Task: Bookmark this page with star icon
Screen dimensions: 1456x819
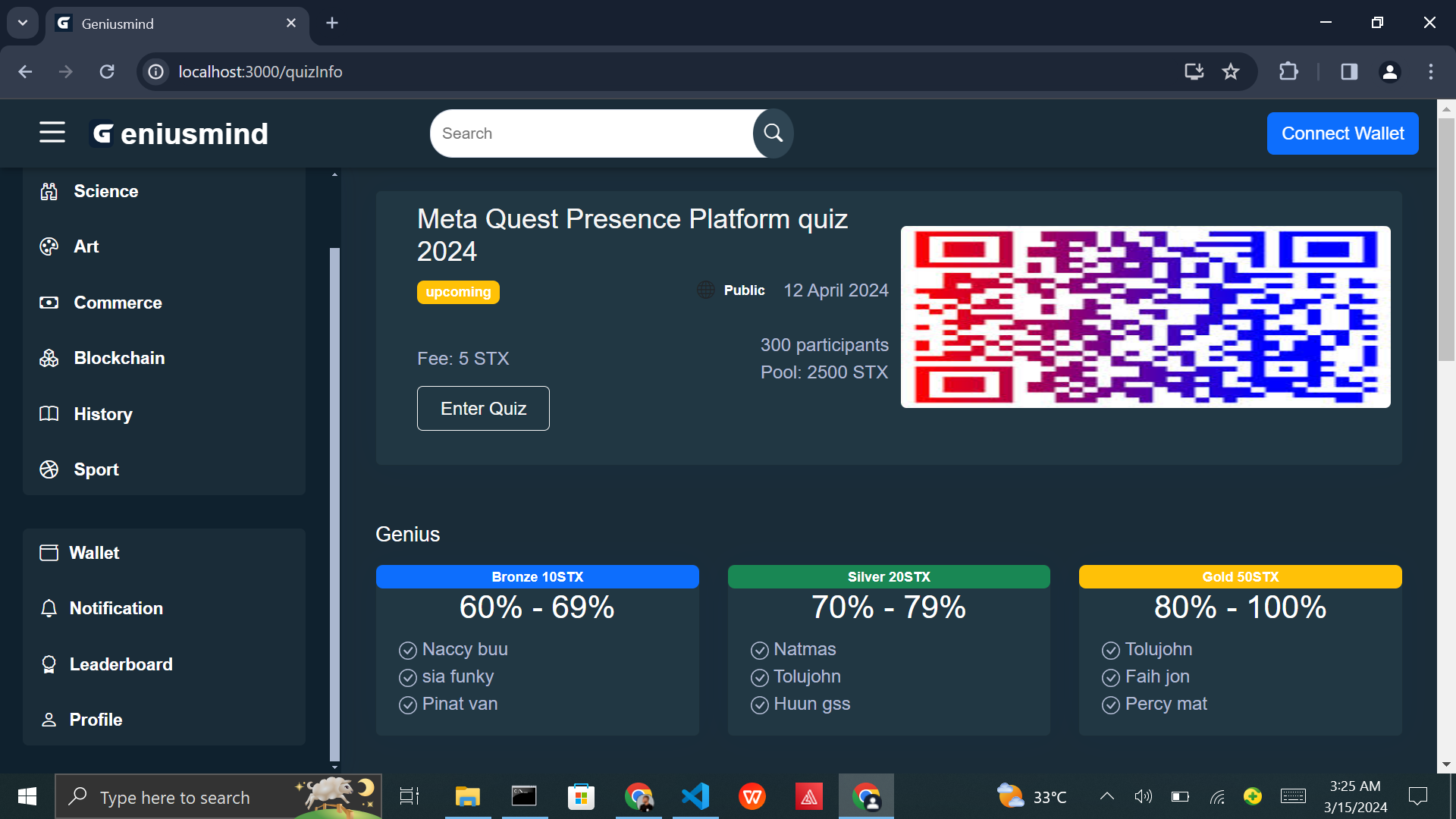Action: pyautogui.click(x=1231, y=71)
